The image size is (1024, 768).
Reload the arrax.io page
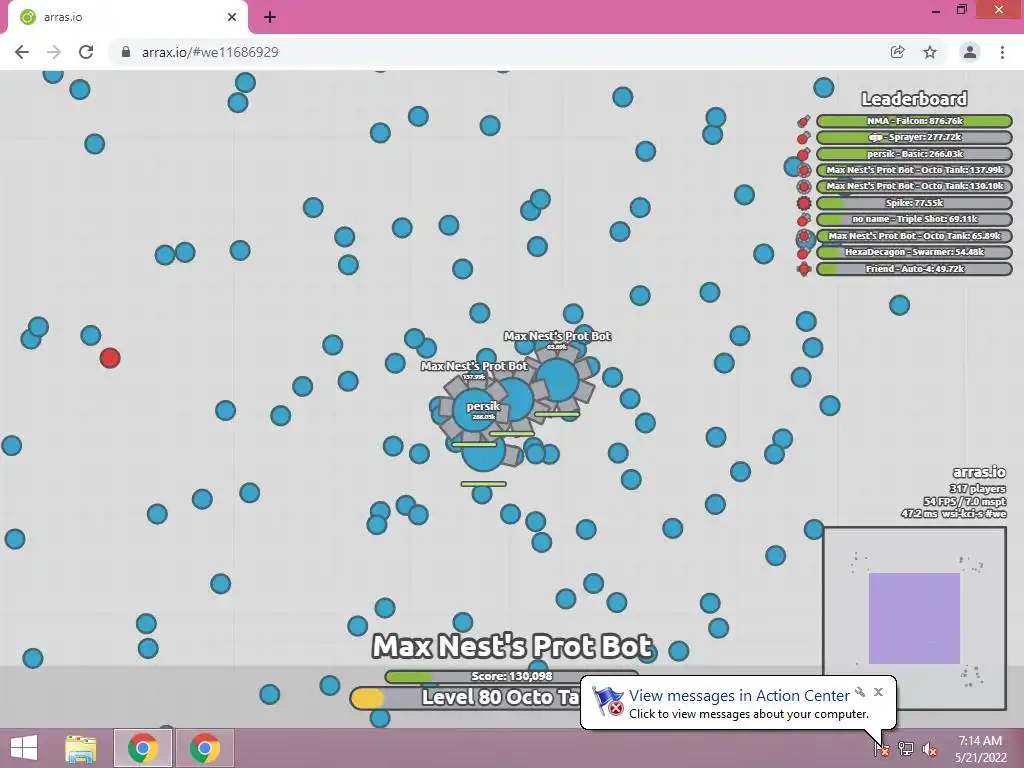[86, 52]
